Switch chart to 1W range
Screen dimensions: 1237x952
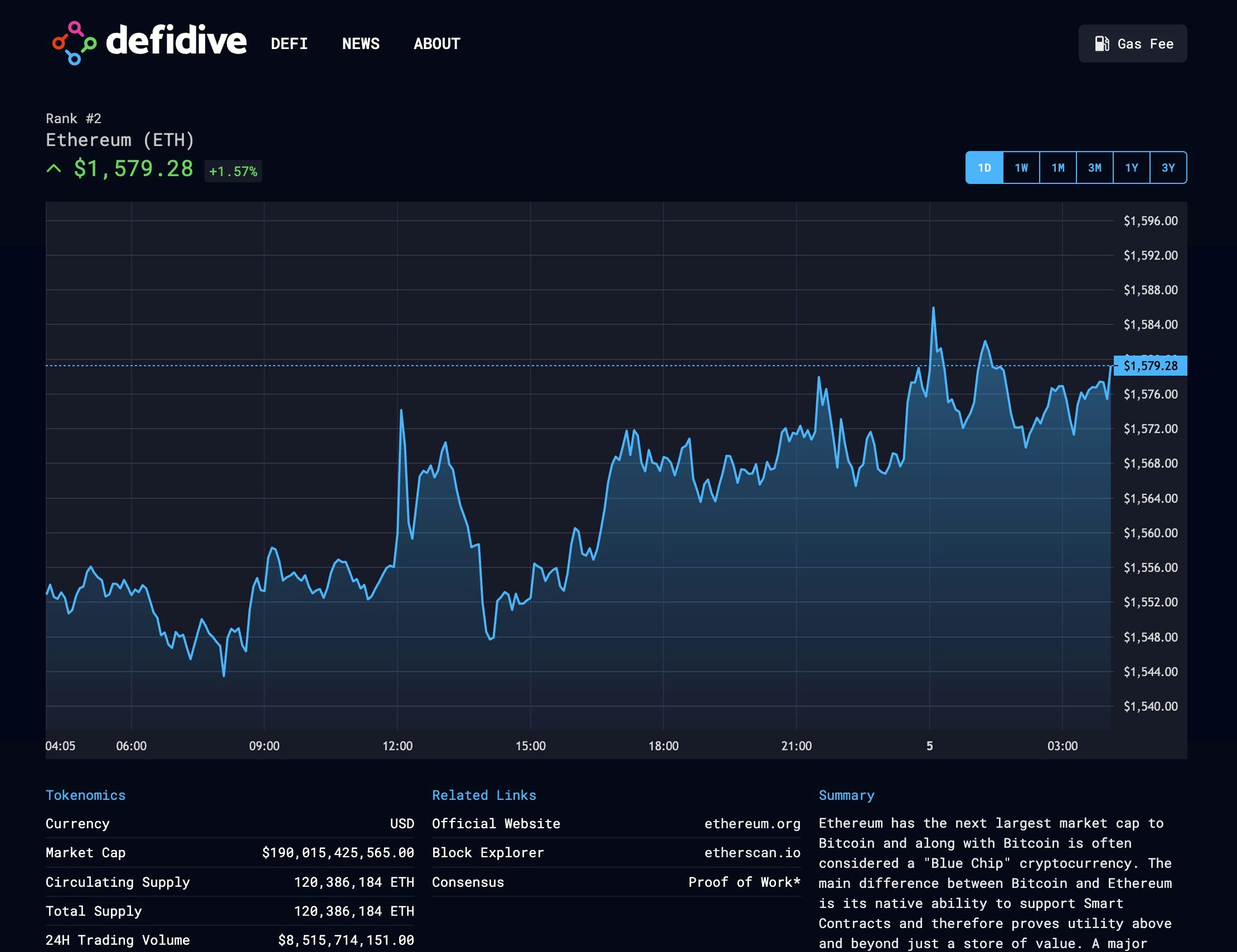point(1021,168)
